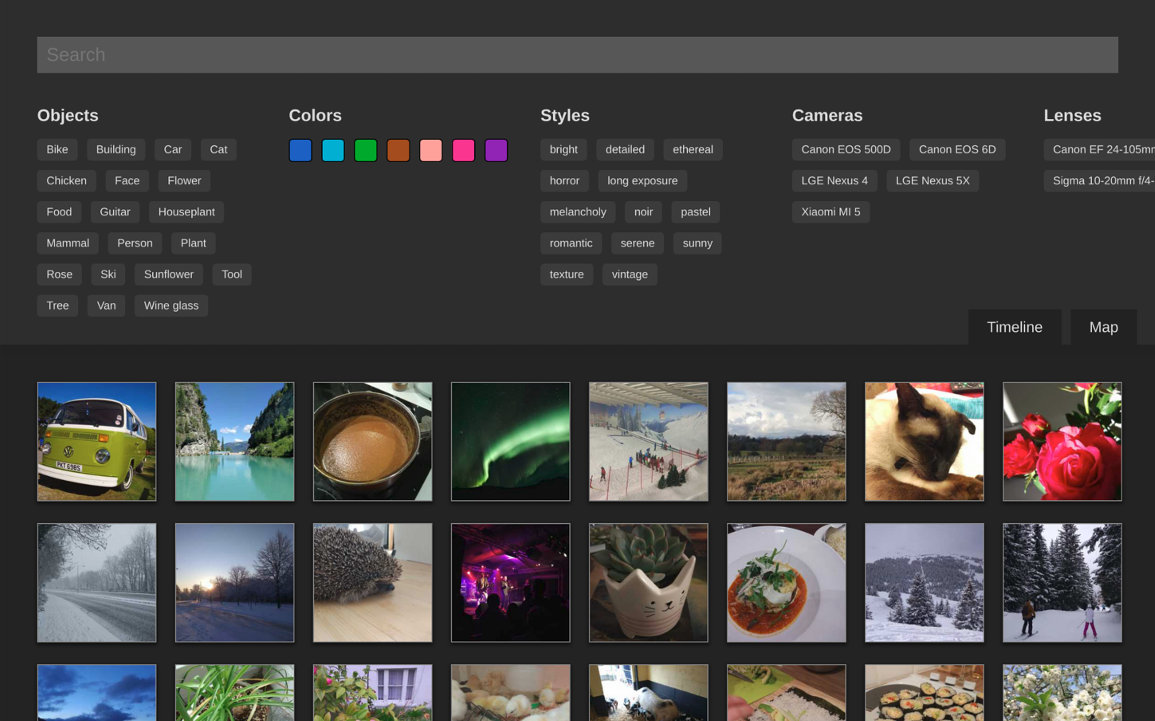This screenshot has height=721, width=1155.
Task: View the hedgehog photo thumbnail
Action: [x=372, y=582]
